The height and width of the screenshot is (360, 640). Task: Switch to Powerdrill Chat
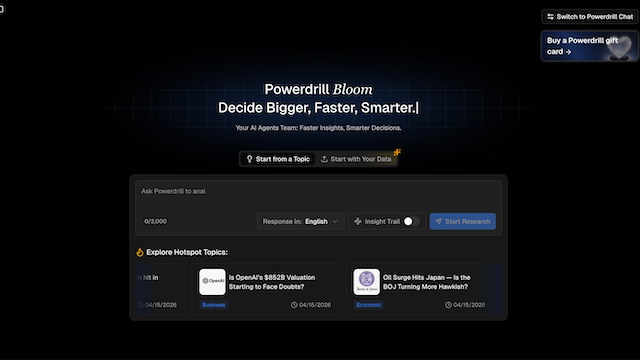point(590,17)
